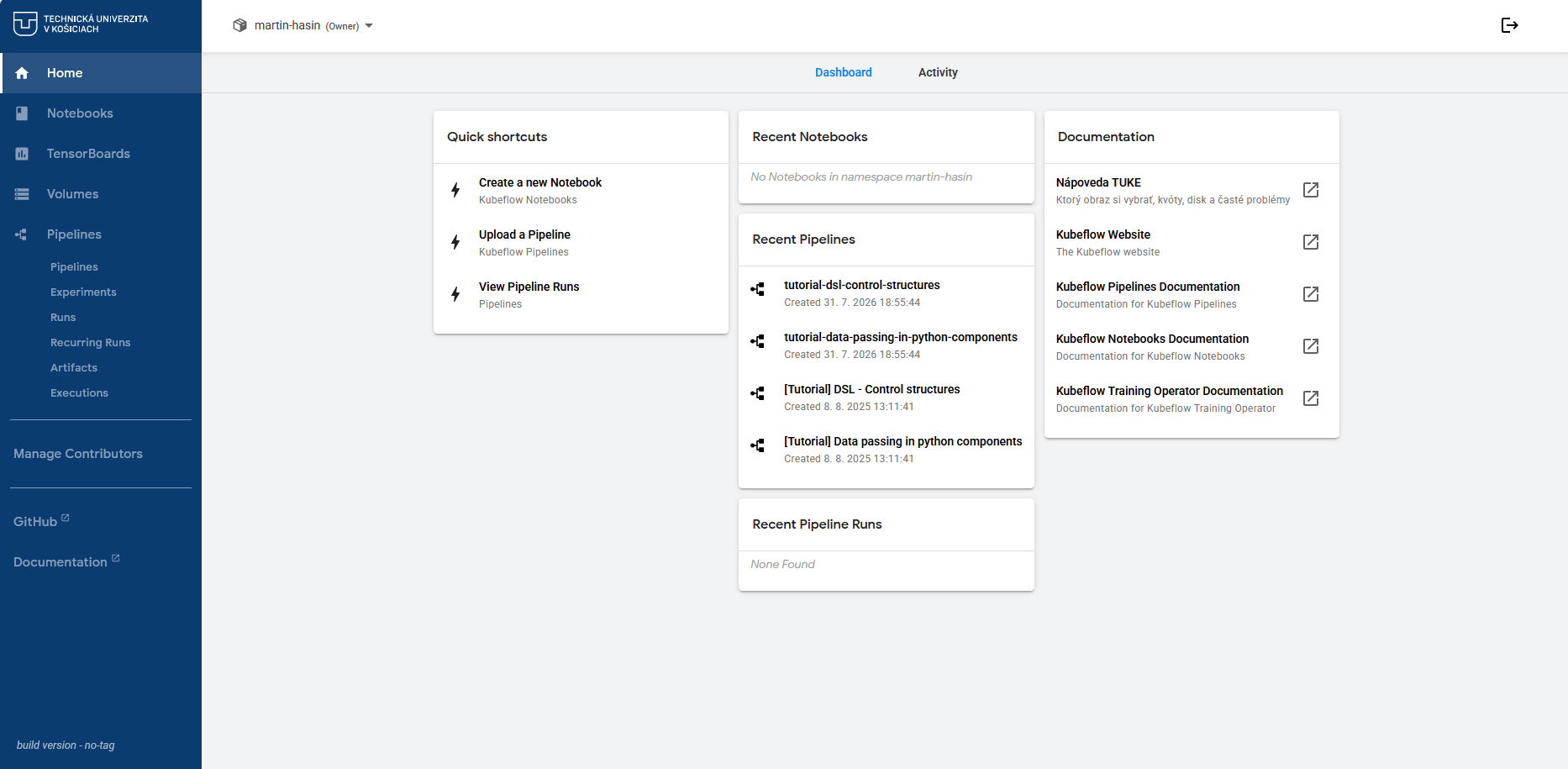Click the Documentation card heading

click(x=1106, y=137)
